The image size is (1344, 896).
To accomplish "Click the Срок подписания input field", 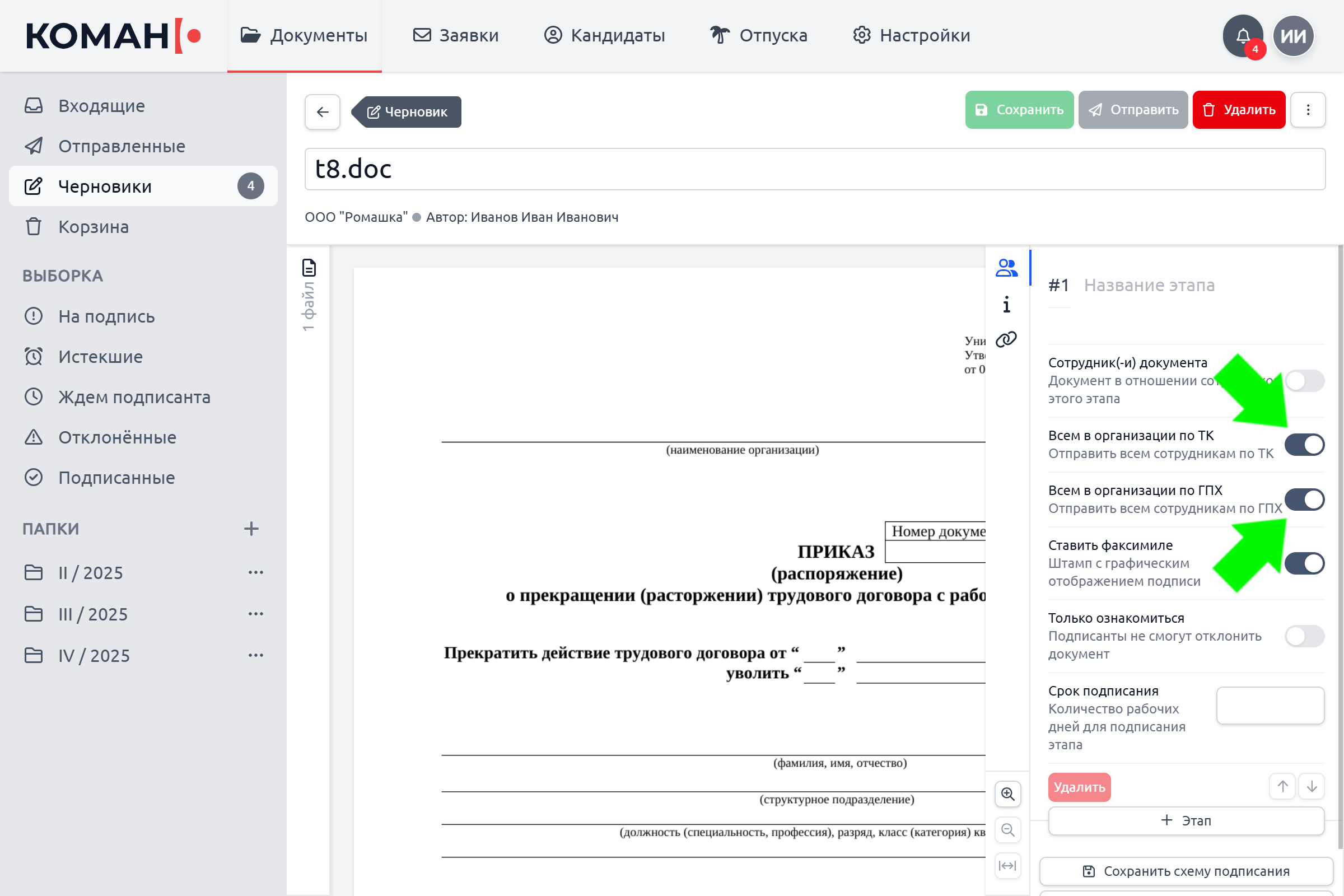I will (x=1270, y=706).
